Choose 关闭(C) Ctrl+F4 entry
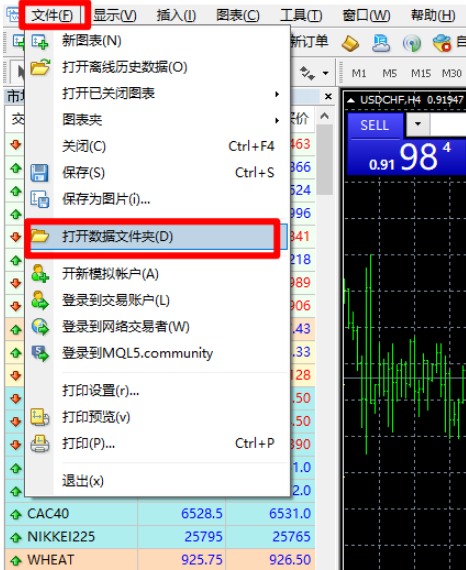The height and width of the screenshot is (570, 466). pos(157,146)
